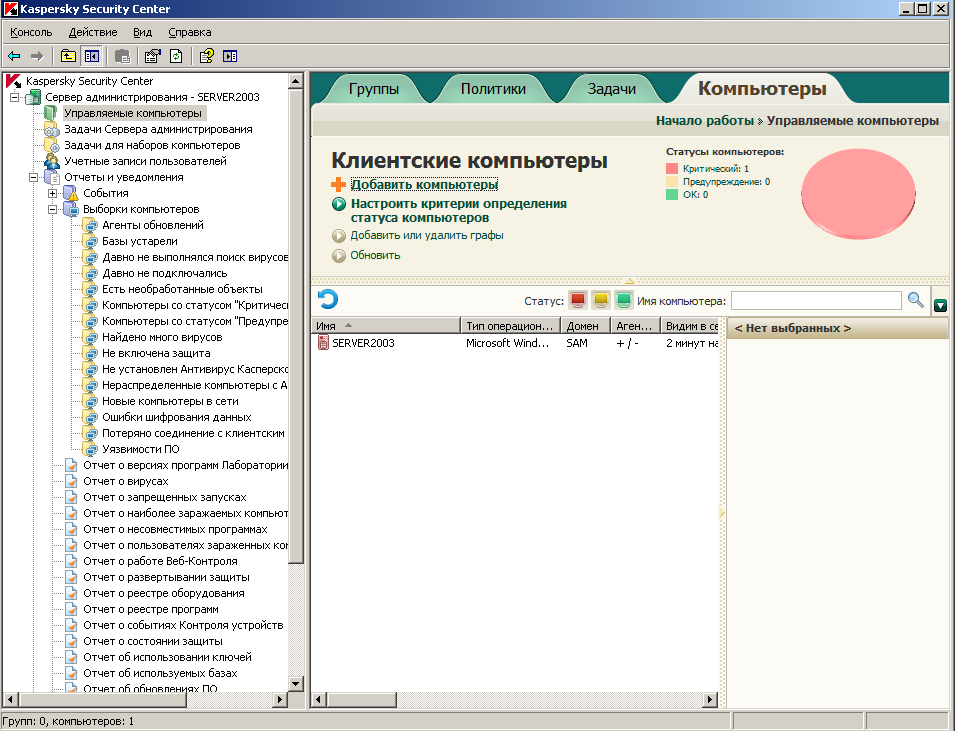Viewport: 956px width, 731px height.
Task: Click the arrow icon beside Обновить
Action: click(339, 255)
